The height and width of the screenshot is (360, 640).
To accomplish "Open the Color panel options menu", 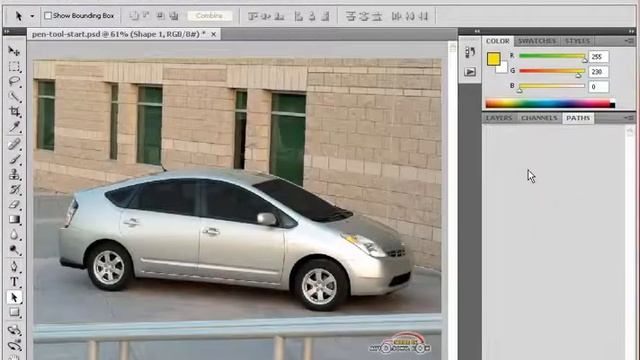I will tap(629, 41).
